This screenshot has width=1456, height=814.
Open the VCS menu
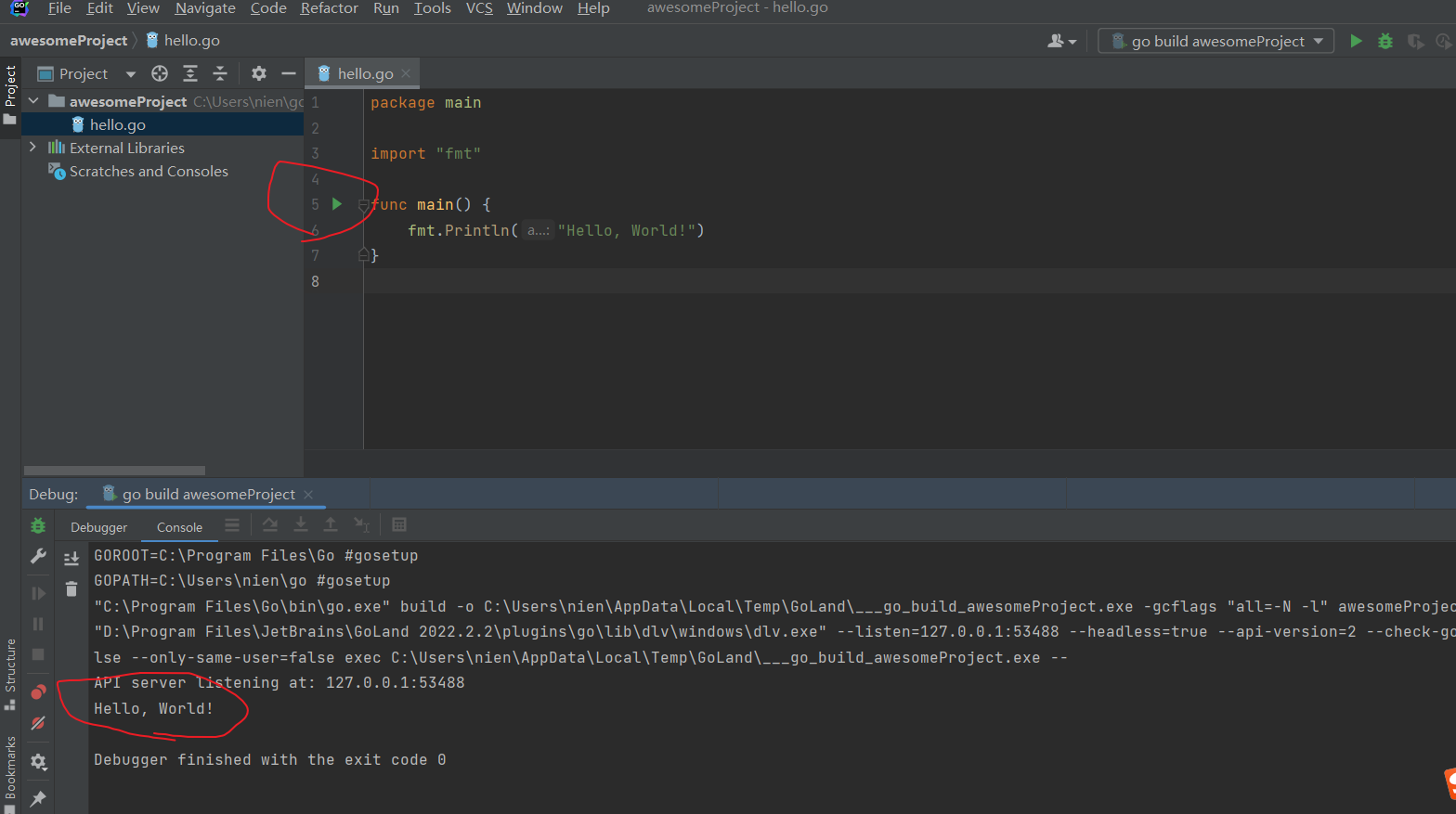click(479, 8)
